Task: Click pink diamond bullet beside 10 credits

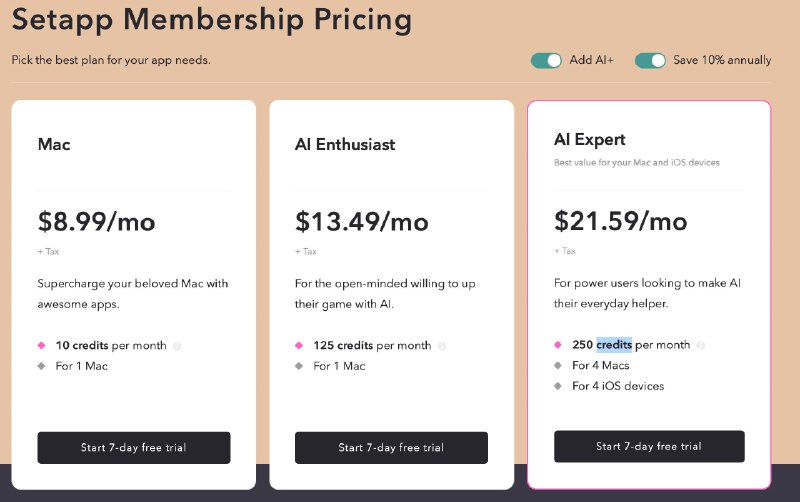Action: pos(41,346)
